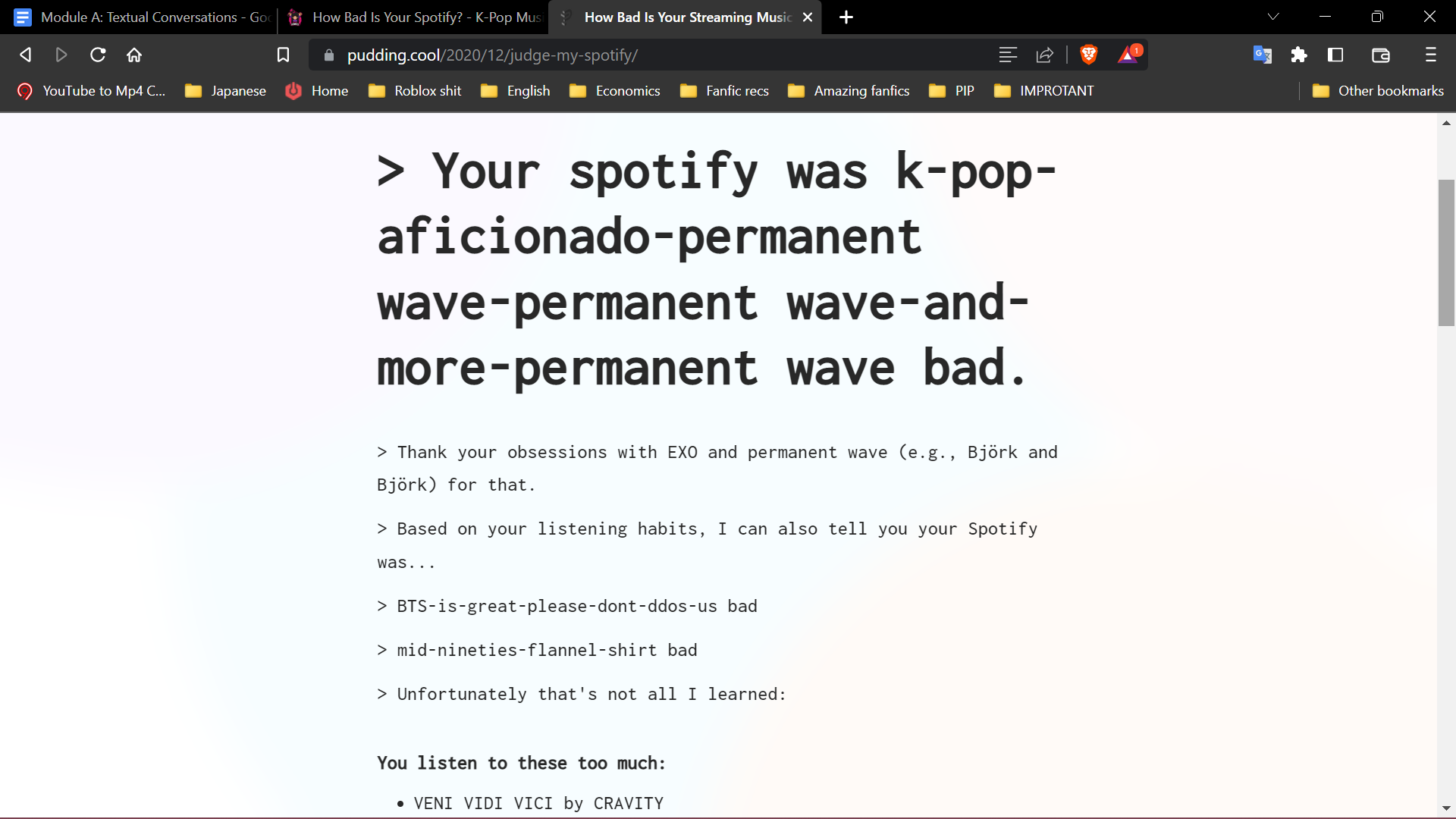Toggle the browser sidebar panel
The width and height of the screenshot is (1456, 819).
click(x=1335, y=55)
